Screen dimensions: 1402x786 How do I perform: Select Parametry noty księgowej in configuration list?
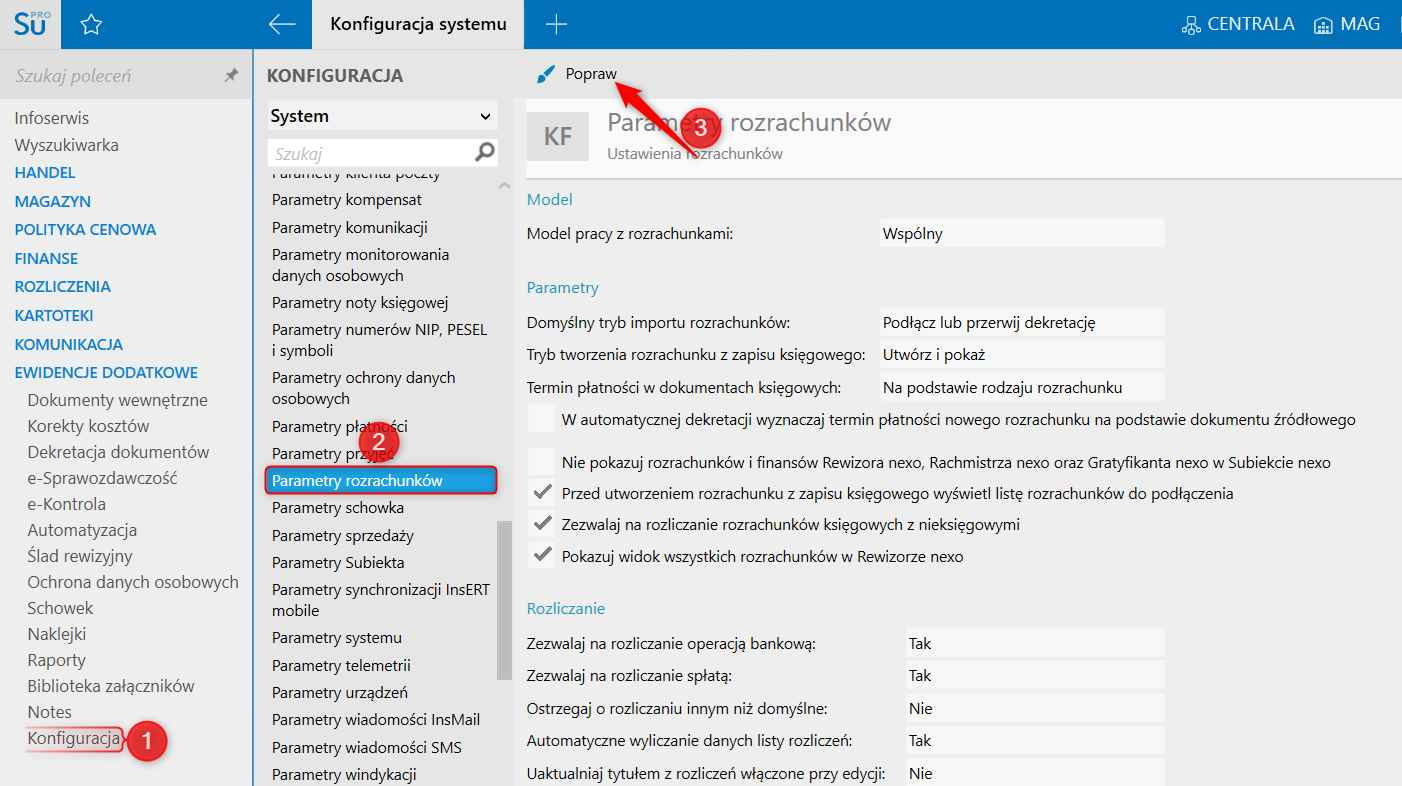[x=360, y=302]
